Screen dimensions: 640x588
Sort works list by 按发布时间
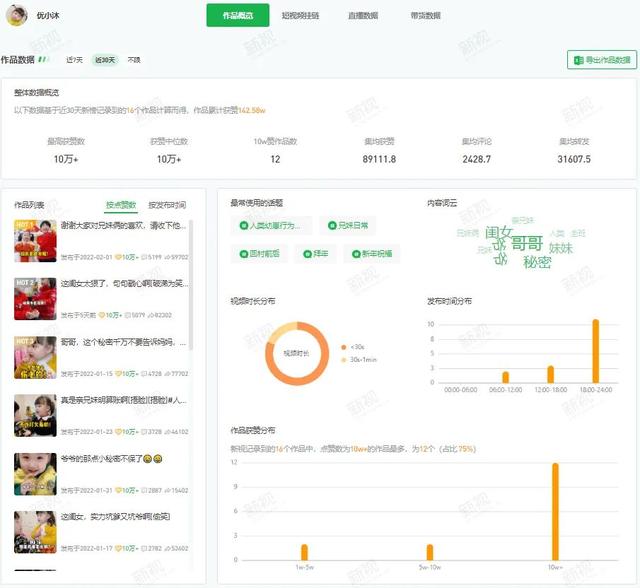(167, 204)
